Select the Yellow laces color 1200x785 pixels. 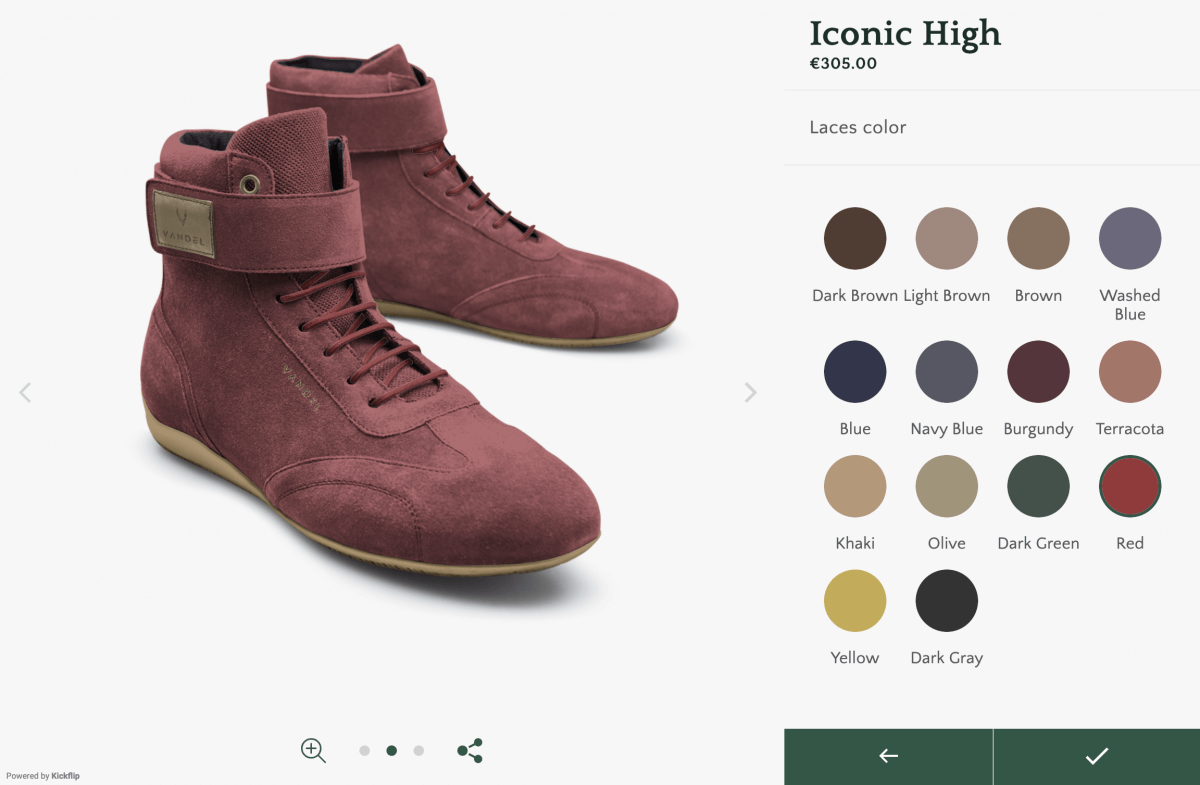pyautogui.click(x=855, y=601)
